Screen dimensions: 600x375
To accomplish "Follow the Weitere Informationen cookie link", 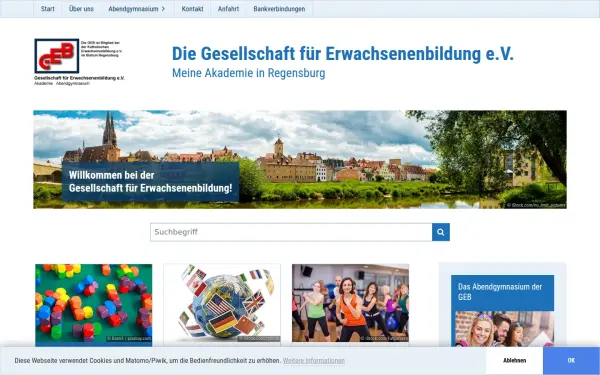I will pos(314,360).
